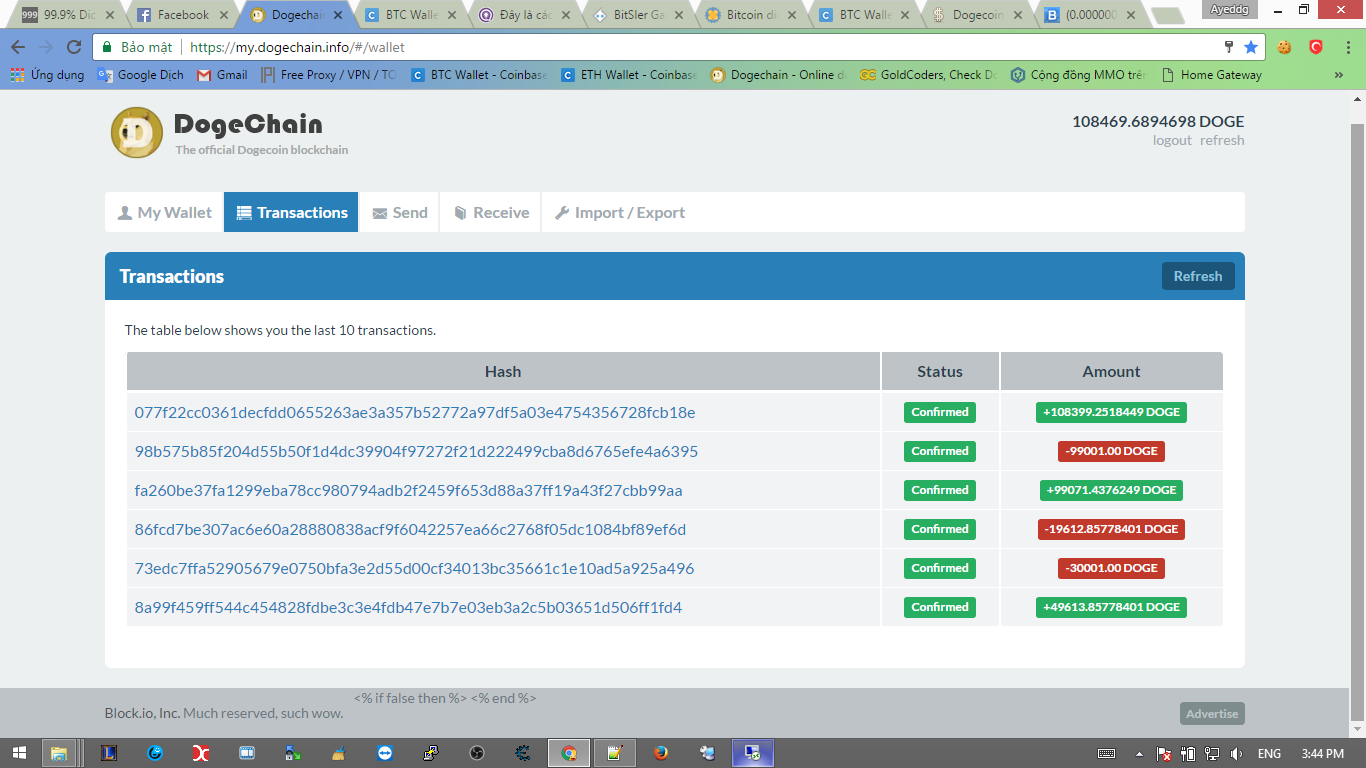Open the Chrome three-dot menu
The height and width of the screenshot is (768, 1366).
click(1348, 47)
